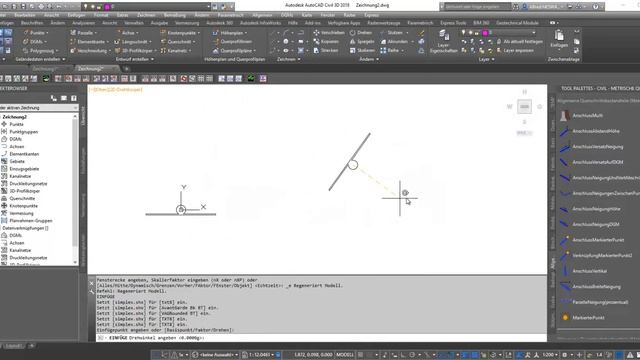Click the Punkte item in prospector tree

pyautogui.click(x=16, y=124)
